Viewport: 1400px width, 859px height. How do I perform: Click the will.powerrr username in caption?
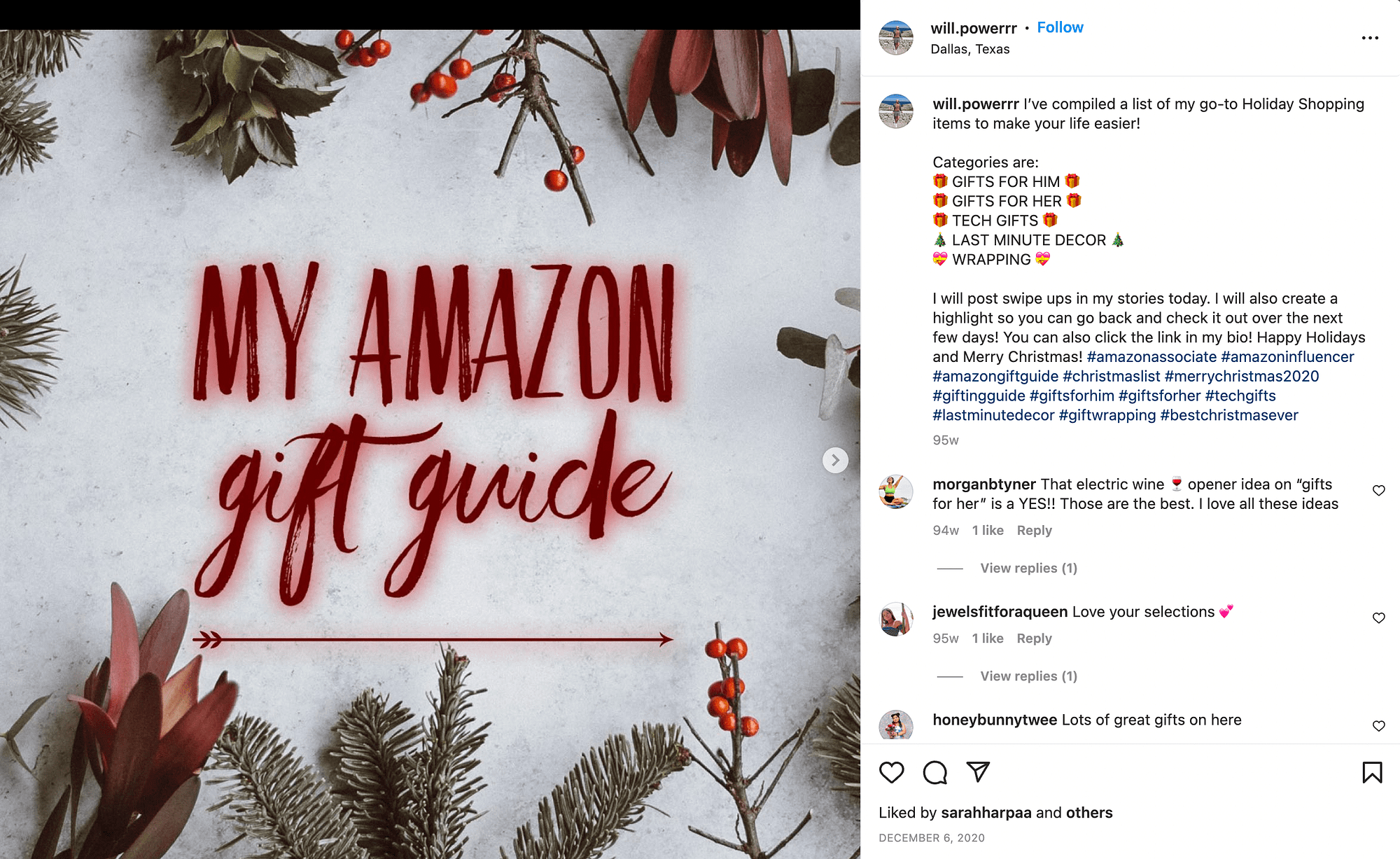(x=974, y=104)
